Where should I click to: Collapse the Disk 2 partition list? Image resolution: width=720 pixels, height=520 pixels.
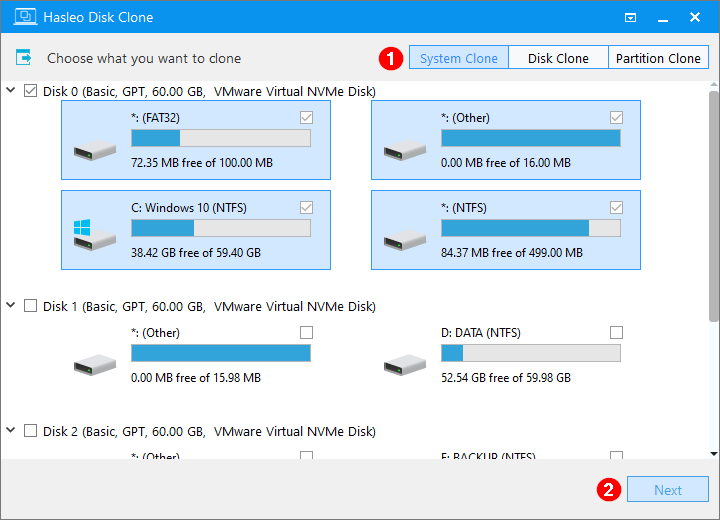(x=11, y=430)
